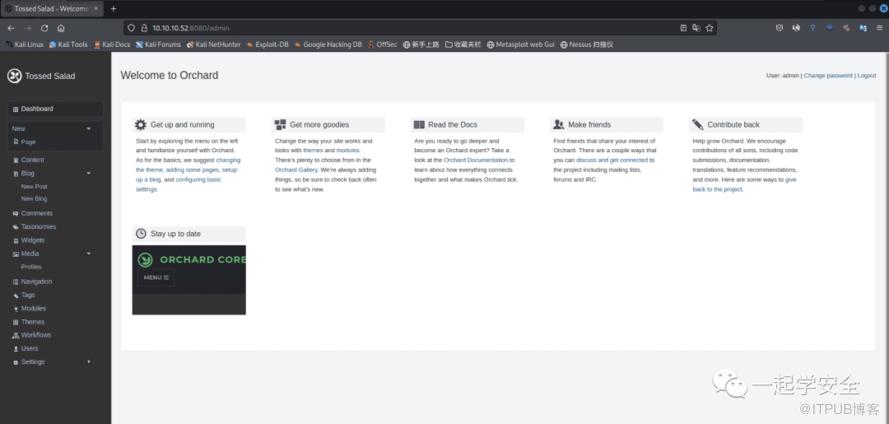Open the Comments admin page
Viewport: 889px width, 424px height.
point(36,213)
